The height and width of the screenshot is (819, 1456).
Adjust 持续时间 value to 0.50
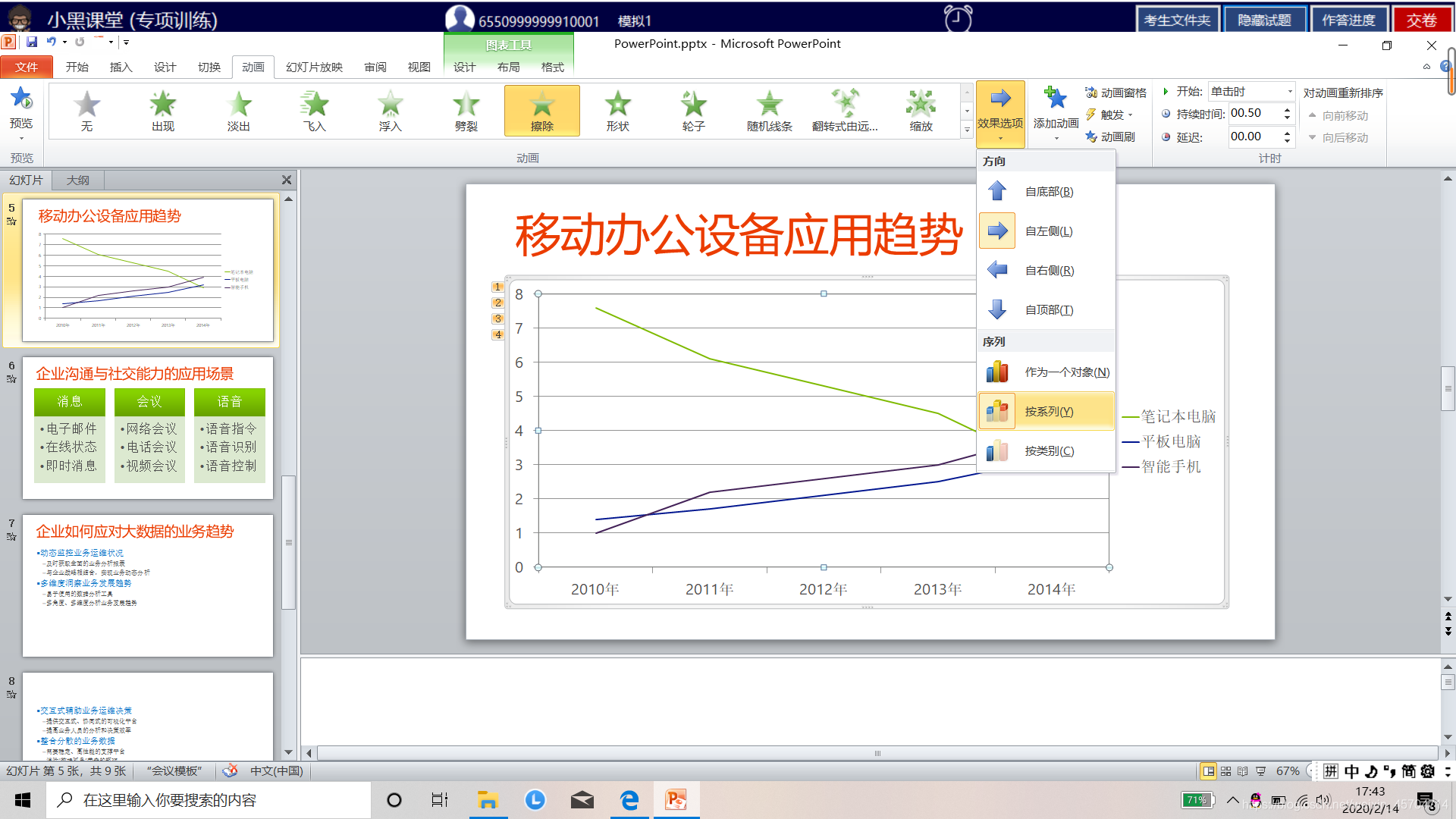coord(1251,112)
